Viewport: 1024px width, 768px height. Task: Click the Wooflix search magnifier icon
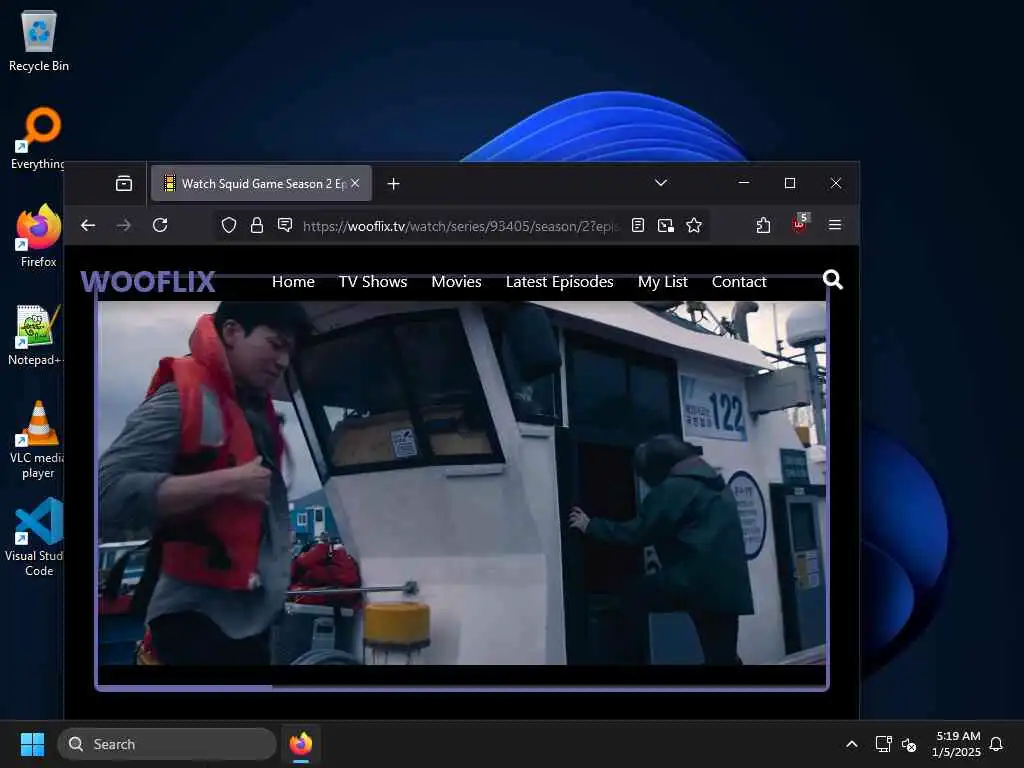[x=833, y=280]
